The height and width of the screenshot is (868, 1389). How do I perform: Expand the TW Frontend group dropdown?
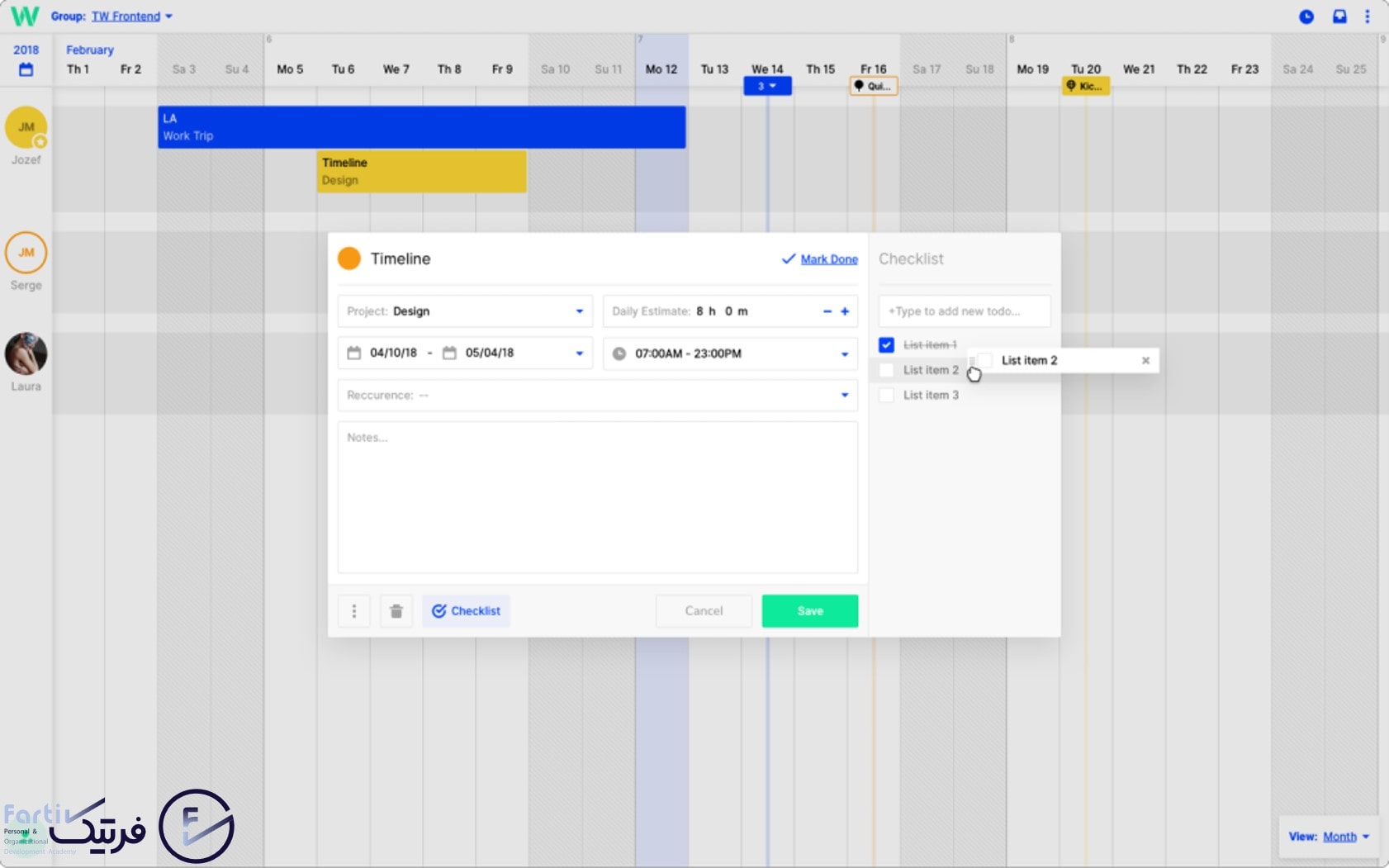point(168,17)
